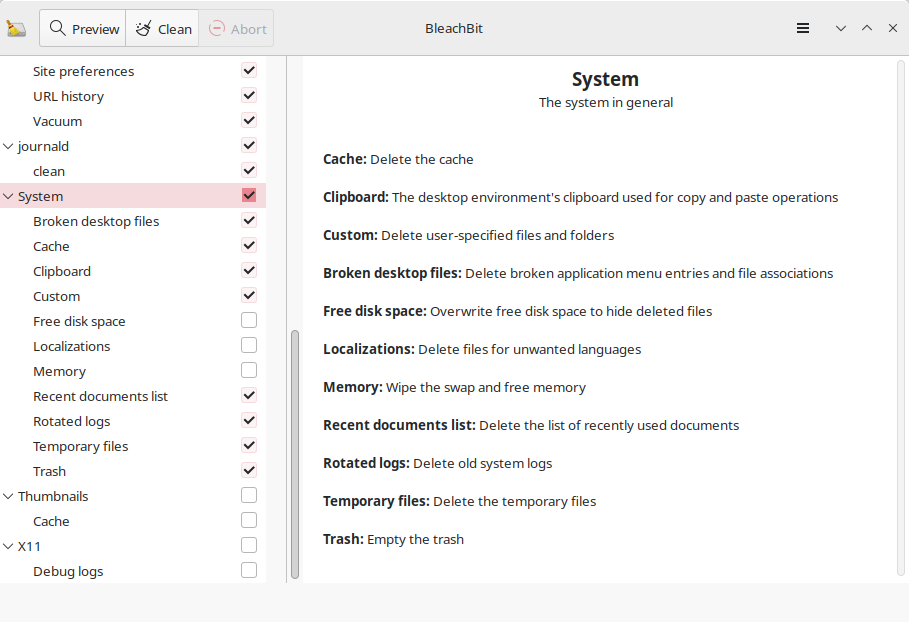Maximize window with up chevron
The height and width of the screenshot is (622, 909).
click(867, 28)
